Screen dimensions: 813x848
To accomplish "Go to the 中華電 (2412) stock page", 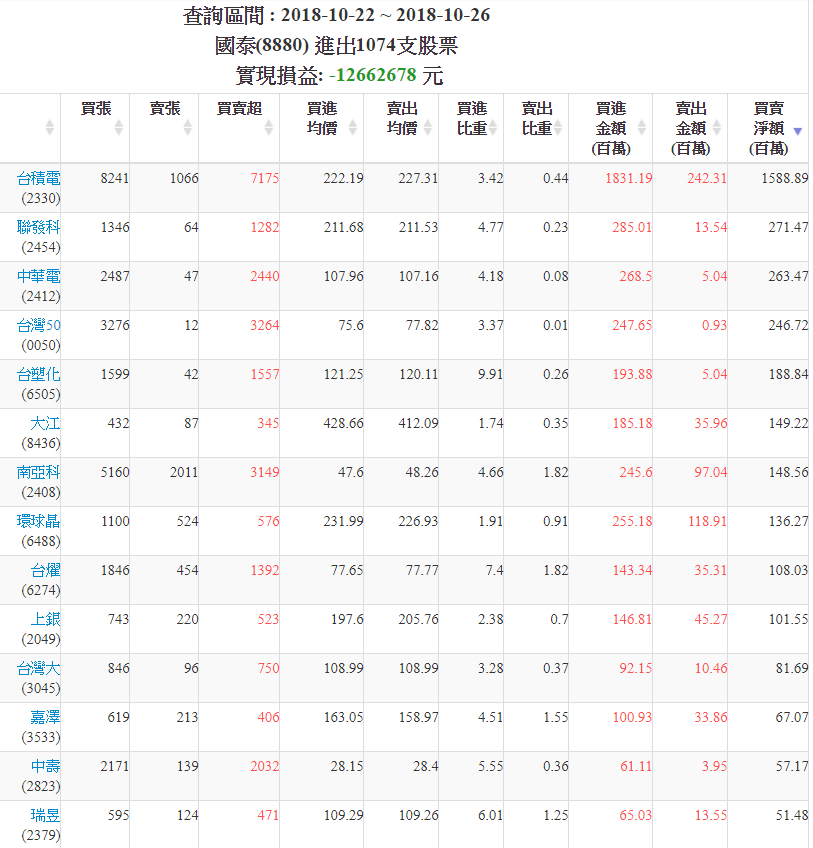I will point(39,276).
